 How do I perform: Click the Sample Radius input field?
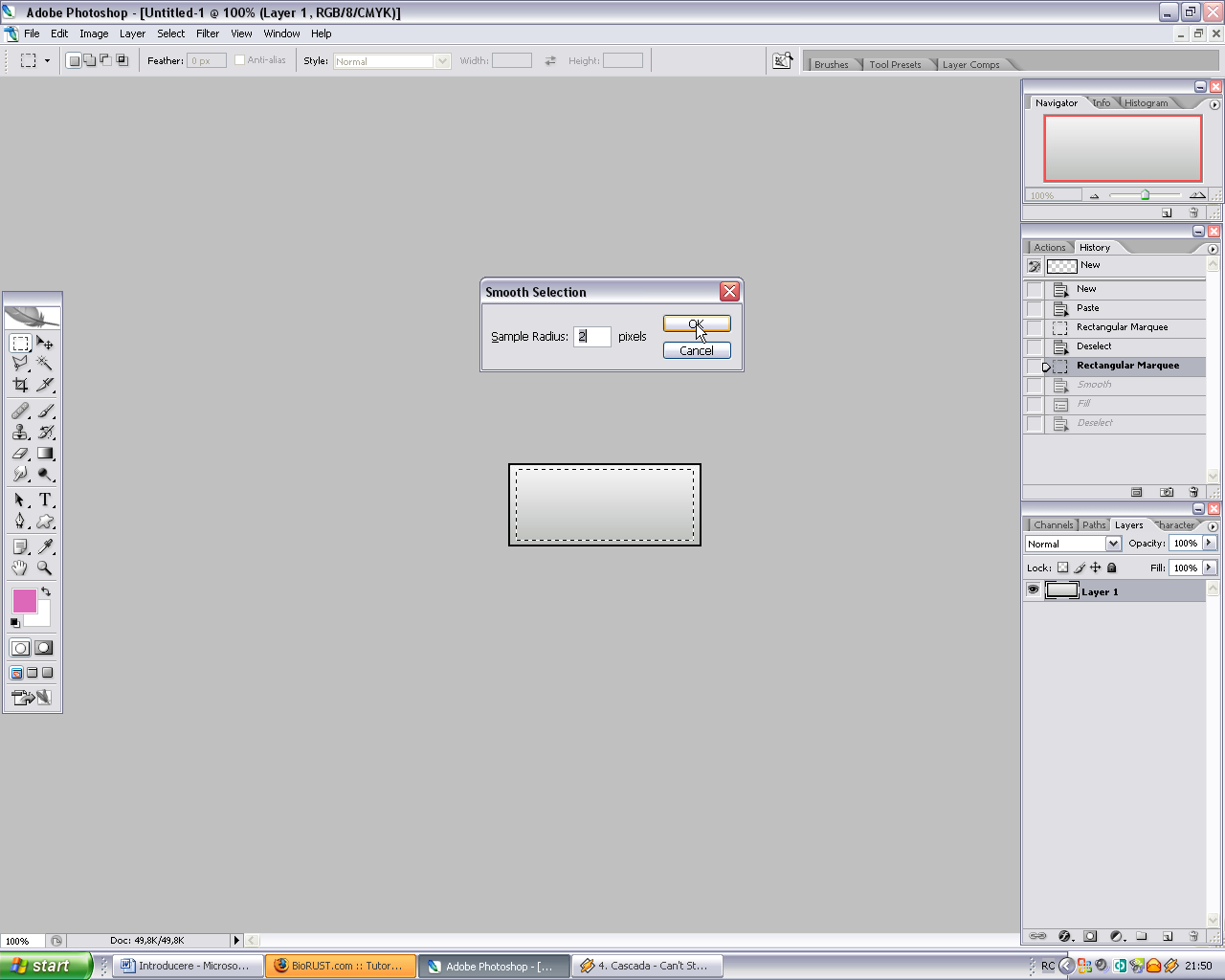pos(592,337)
